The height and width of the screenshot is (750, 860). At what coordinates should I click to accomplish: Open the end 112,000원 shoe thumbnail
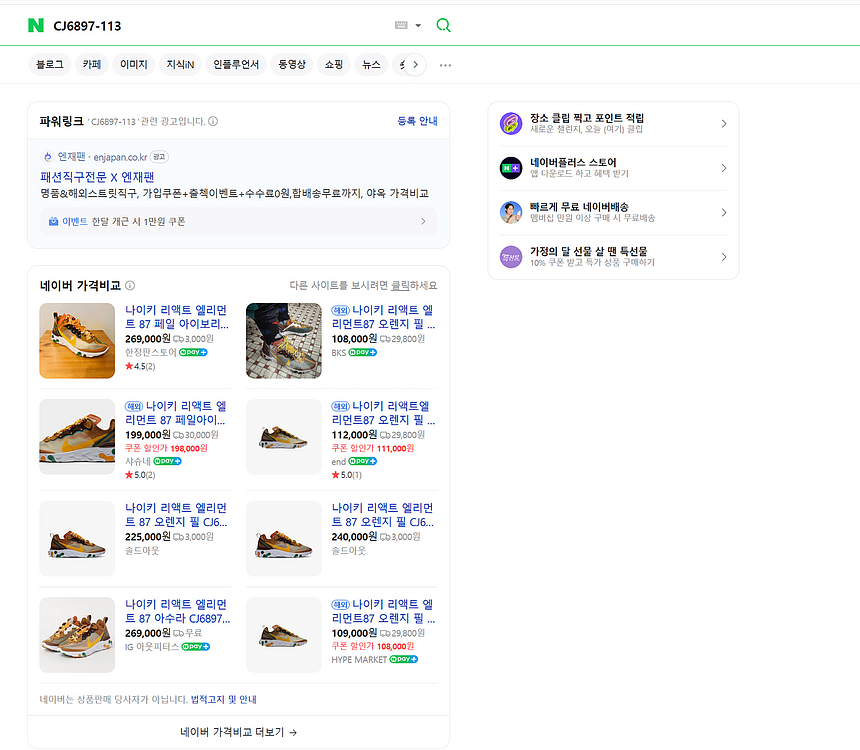[284, 437]
